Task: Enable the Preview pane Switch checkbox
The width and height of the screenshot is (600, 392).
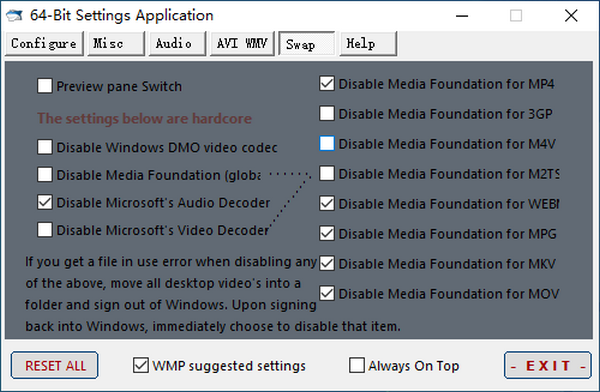Action: (45, 86)
